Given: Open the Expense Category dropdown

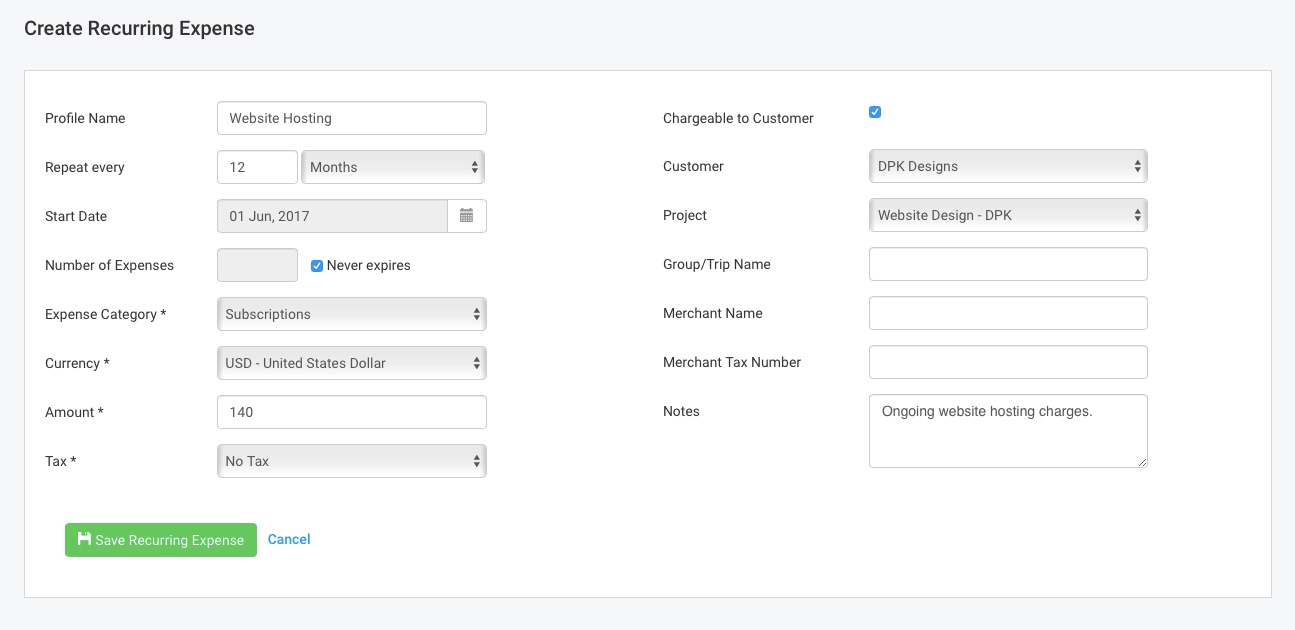Looking at the screenshot, I should [x=351, y=313].
